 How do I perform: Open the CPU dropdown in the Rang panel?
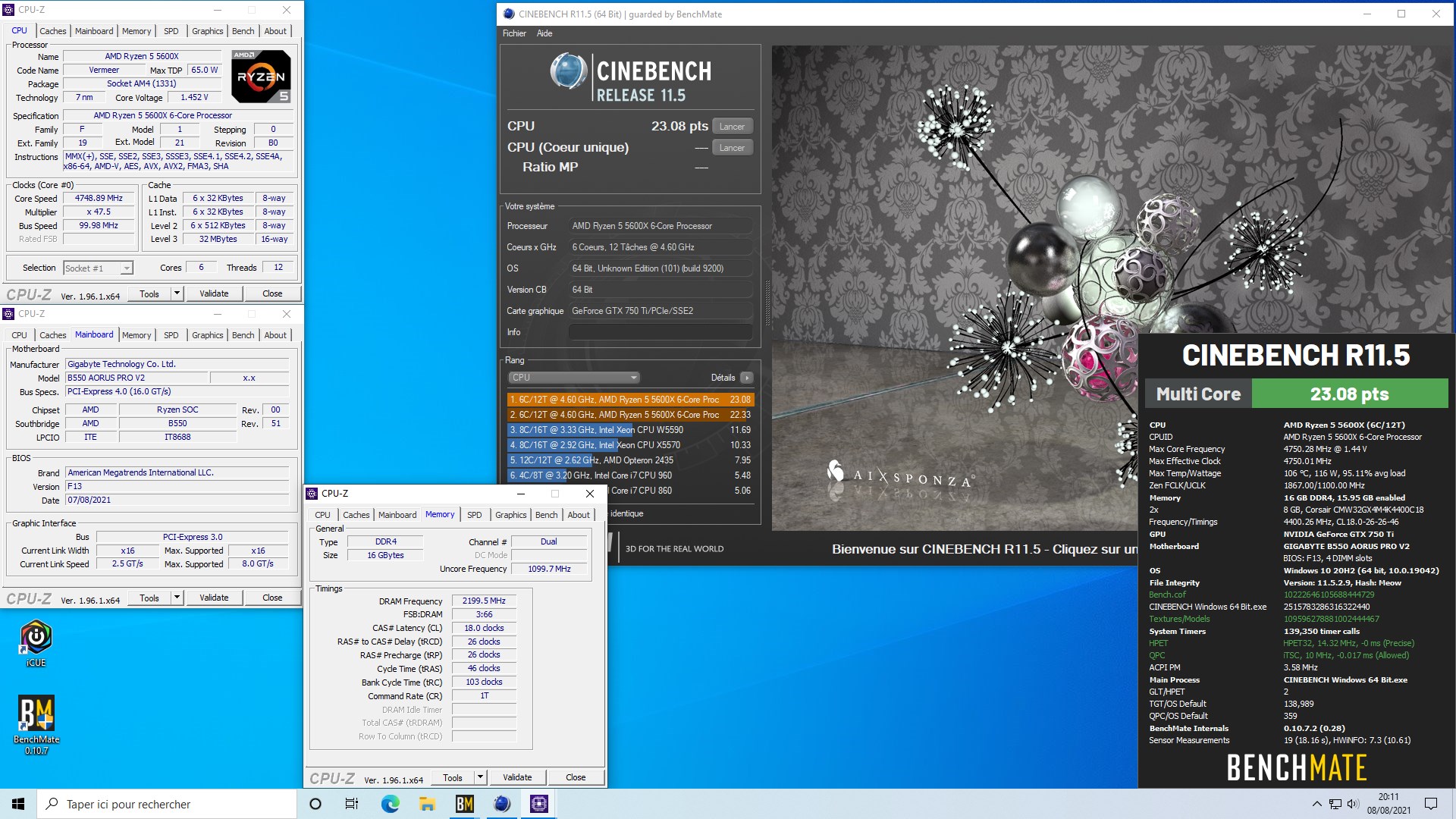point(573,378)
